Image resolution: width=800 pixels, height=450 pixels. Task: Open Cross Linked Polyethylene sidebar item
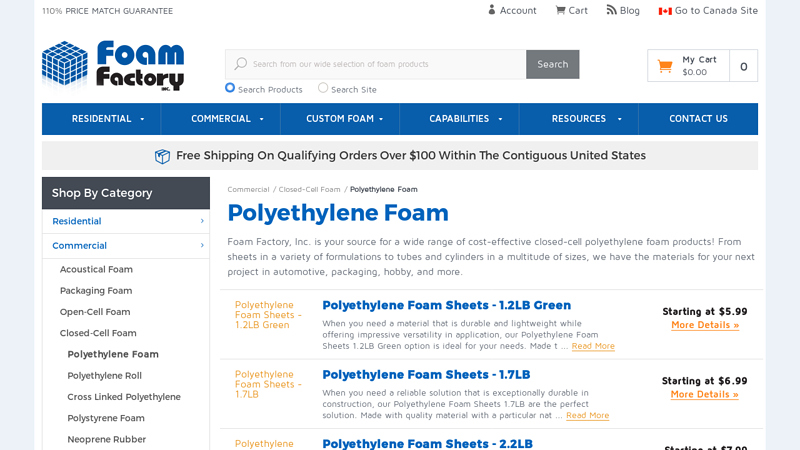point(124,396)
